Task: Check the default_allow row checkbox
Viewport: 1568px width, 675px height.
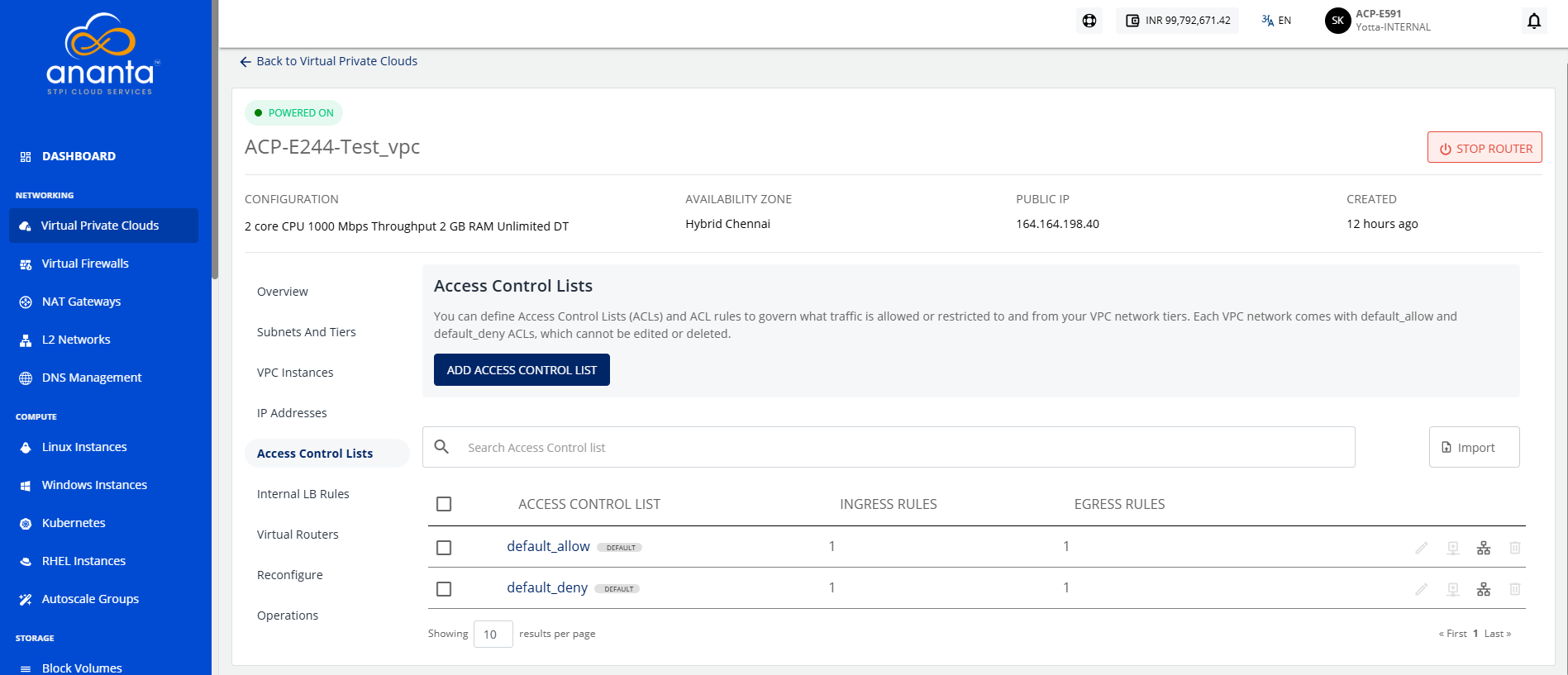Action: click(x=444, y=548)
